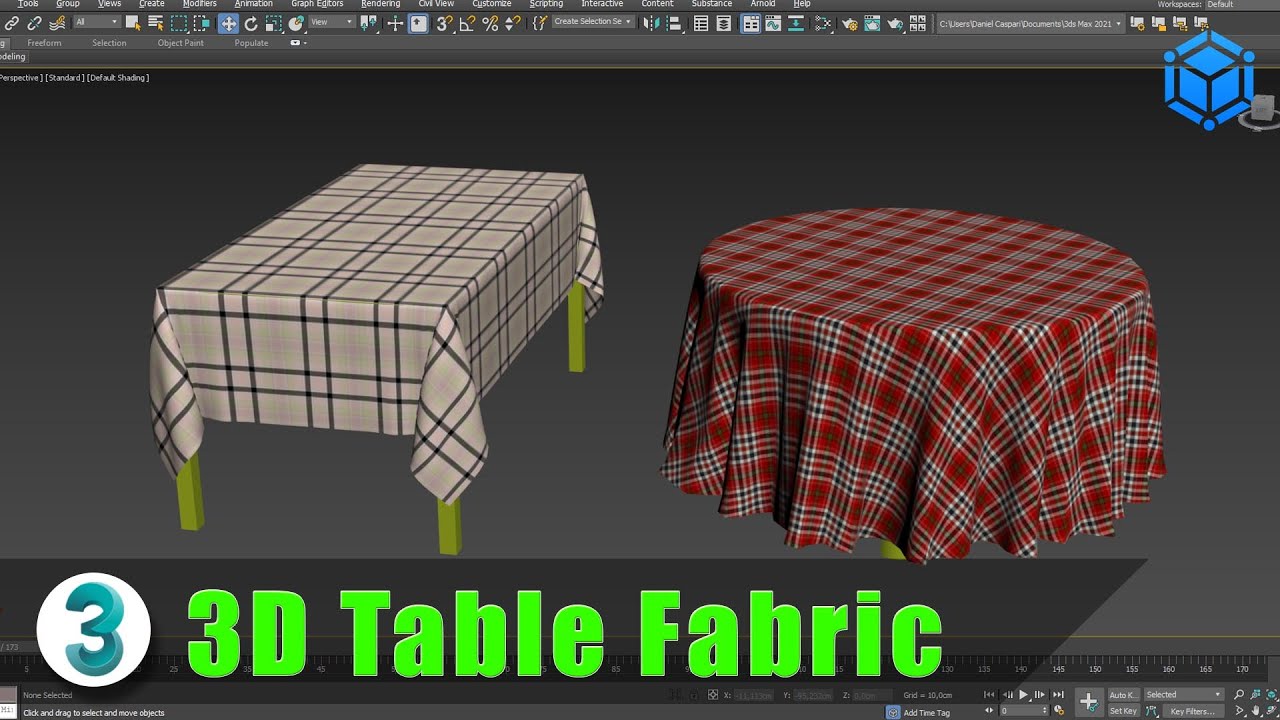Screen dimensions: 1280x720
Task: Open viewport Default Shading menu label
Action: [x=118, y=77]
